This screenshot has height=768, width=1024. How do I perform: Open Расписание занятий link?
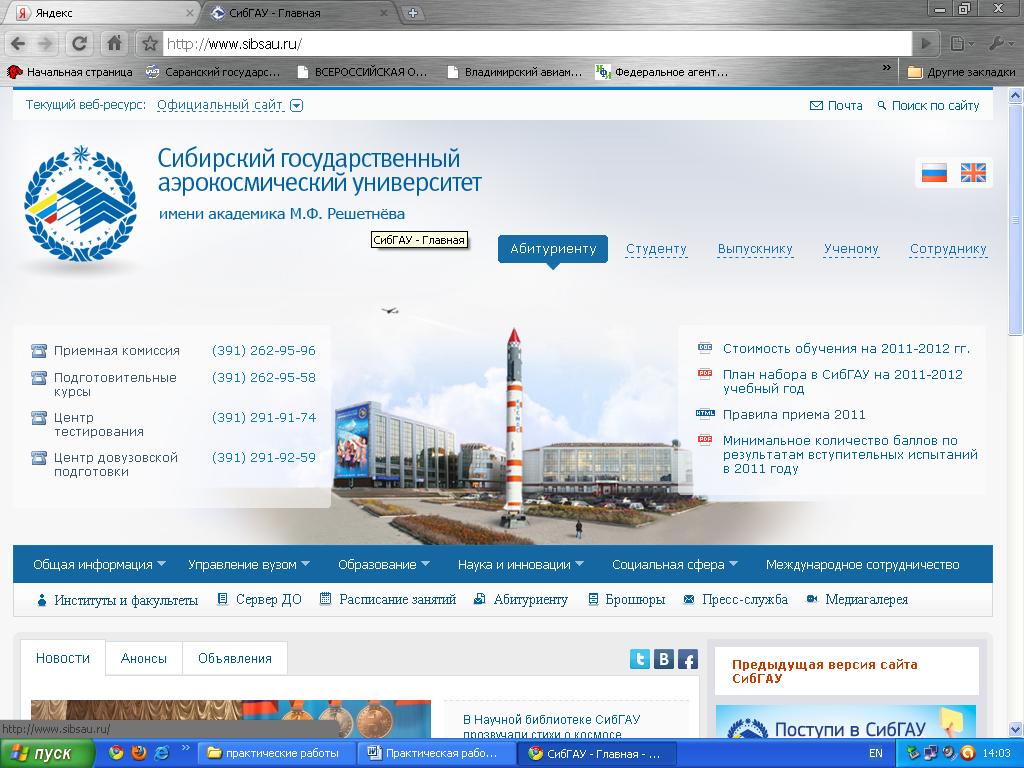(x=388, y=600)
